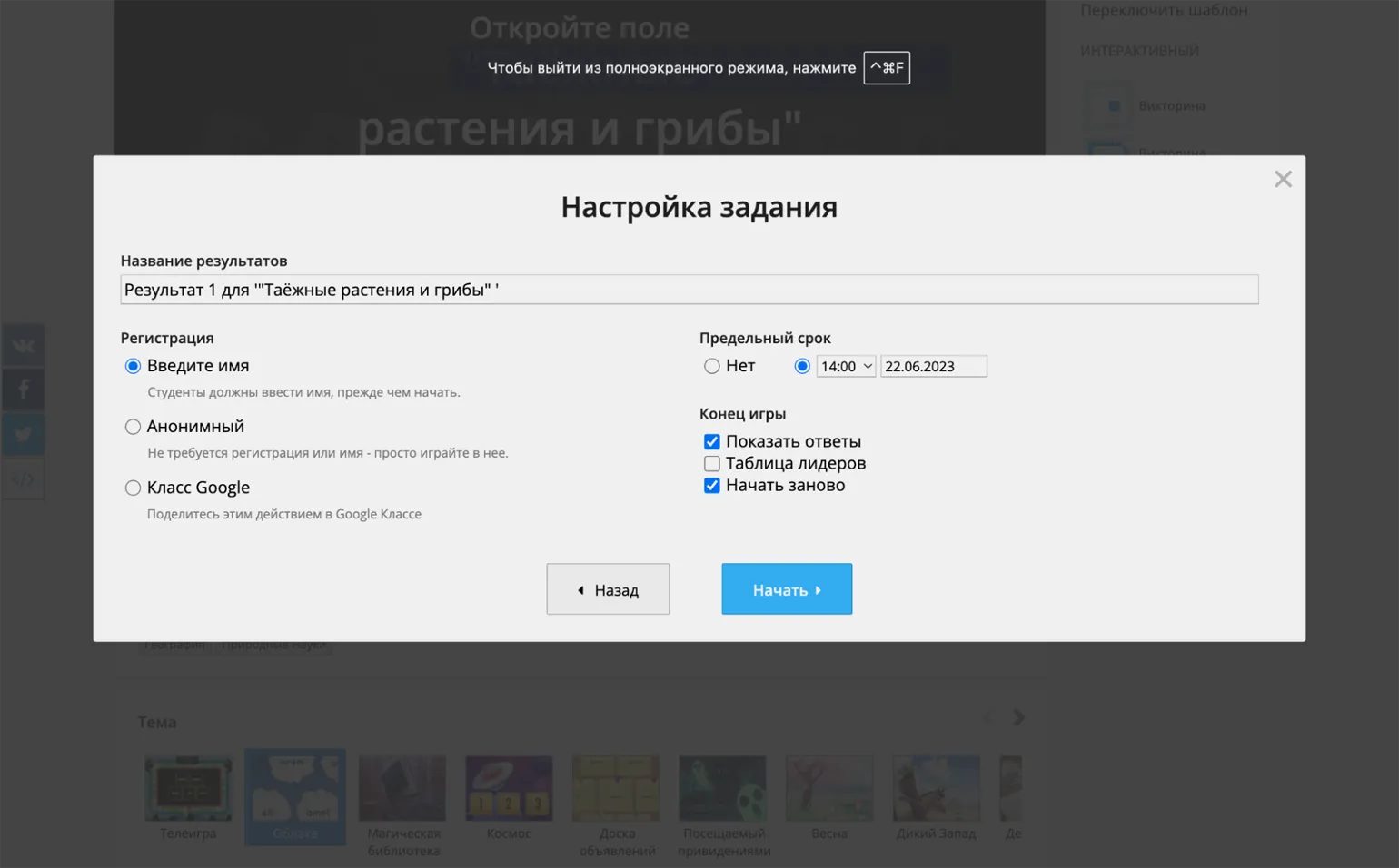Click the VK share icon
This screenshot has height=868, width=1399.
(x=24, y=346)
